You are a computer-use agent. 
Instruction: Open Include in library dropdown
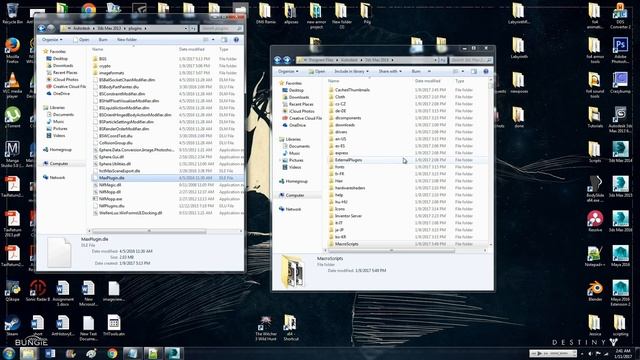coord(351,71)
